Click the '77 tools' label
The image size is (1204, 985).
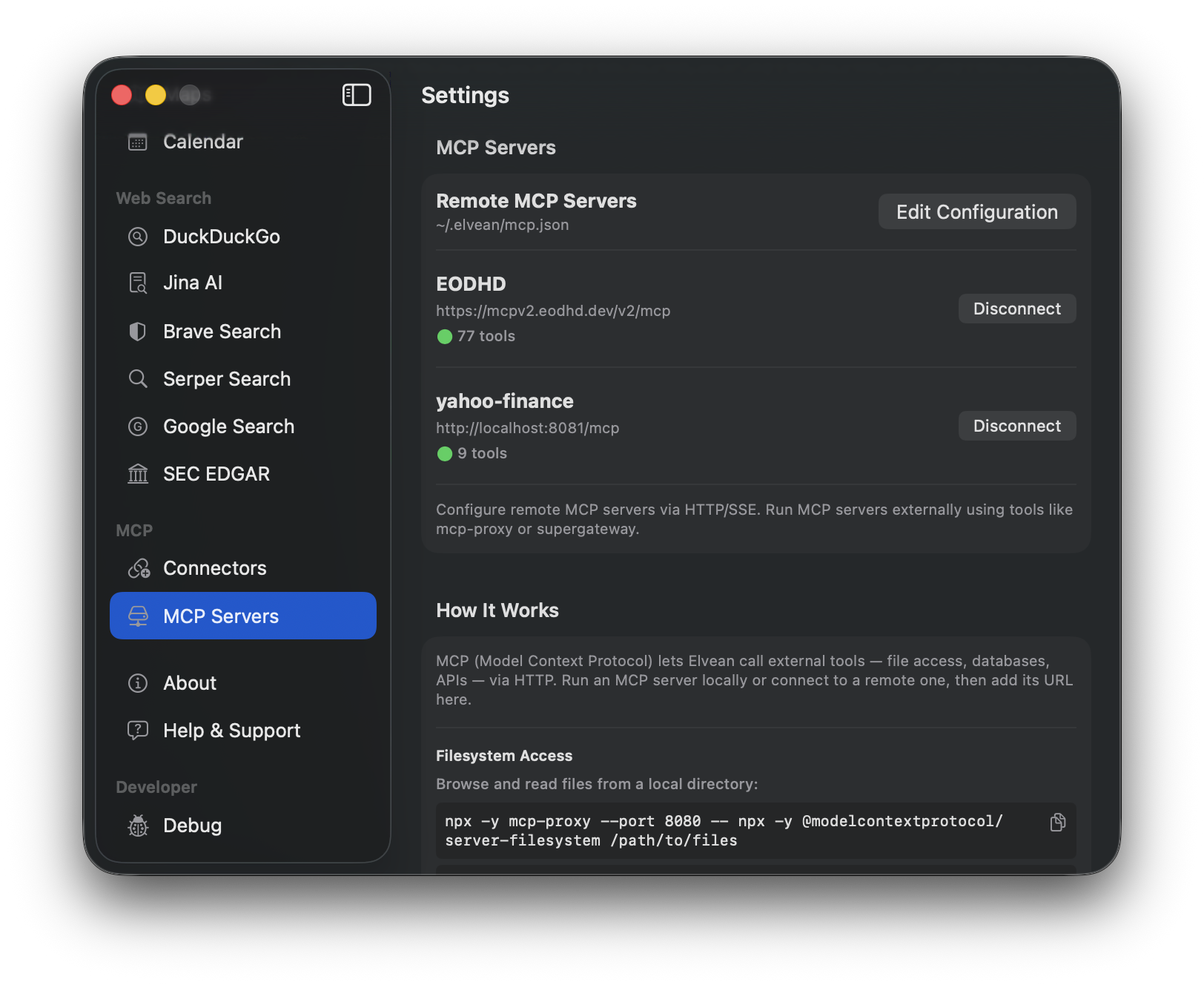[486, 336]
